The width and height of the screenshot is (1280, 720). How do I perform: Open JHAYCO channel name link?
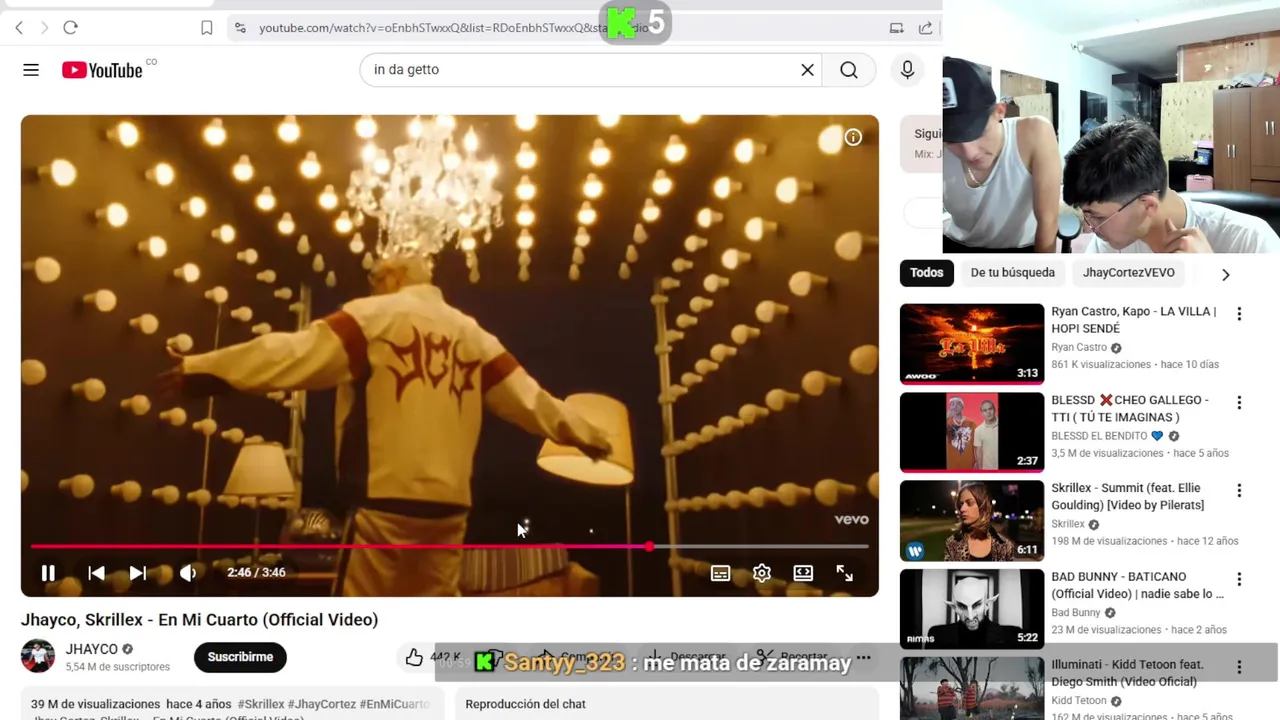(92, 649)
